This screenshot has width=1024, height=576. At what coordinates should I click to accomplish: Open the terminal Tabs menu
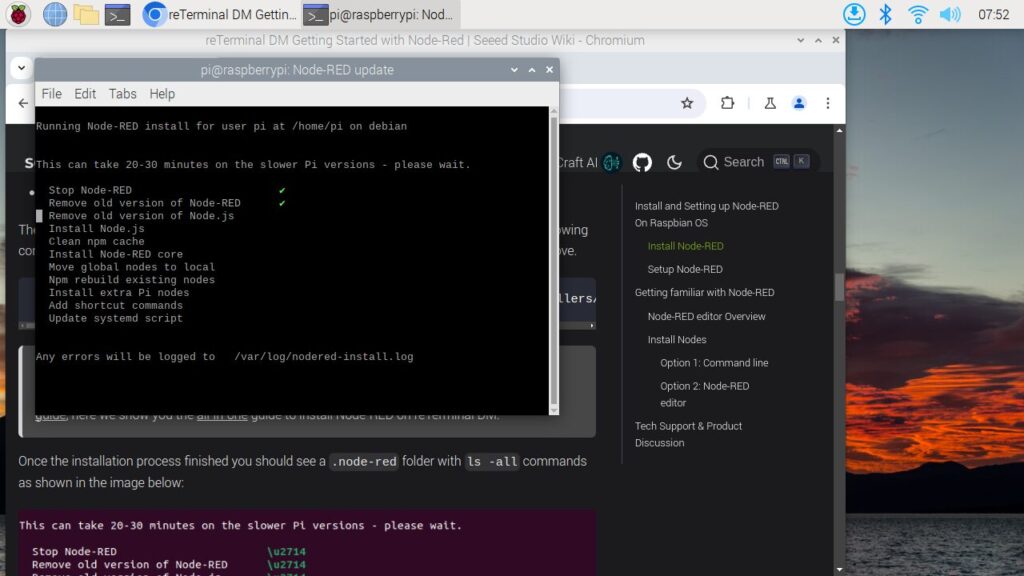coord(122,94)
